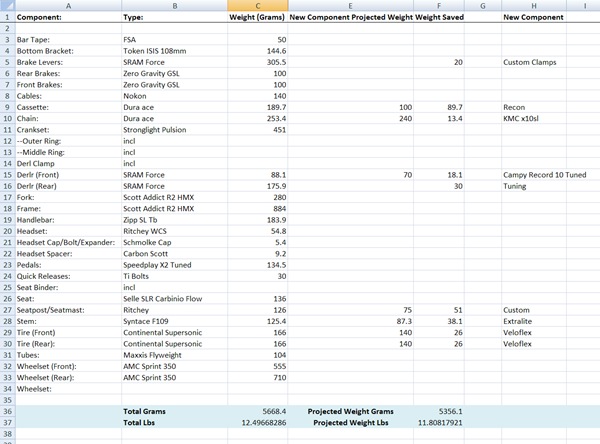Select the 'Derlr (Rear)' cell

tap(68, 186)
